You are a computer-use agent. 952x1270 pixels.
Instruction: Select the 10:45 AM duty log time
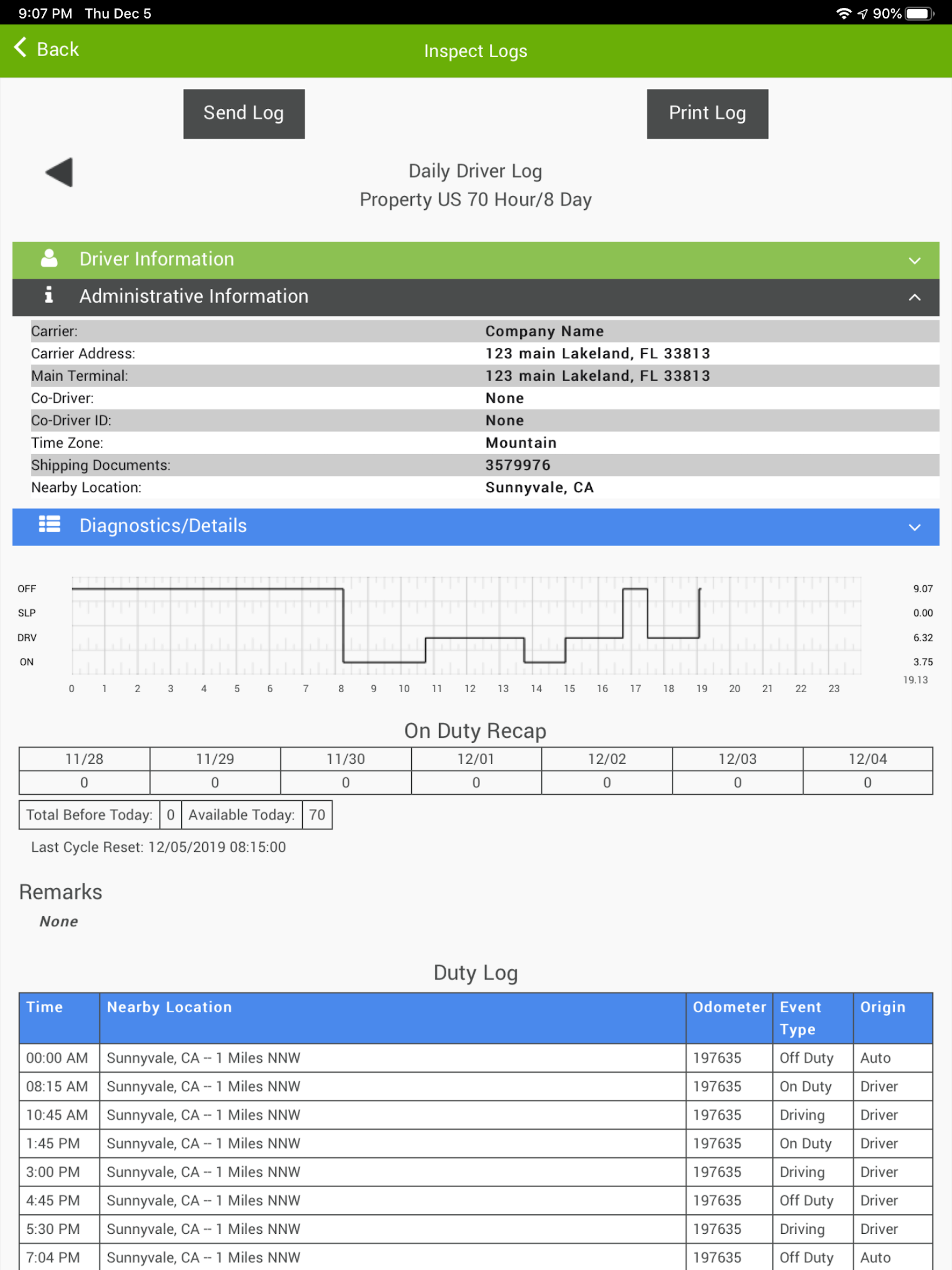pos(57,1115)
